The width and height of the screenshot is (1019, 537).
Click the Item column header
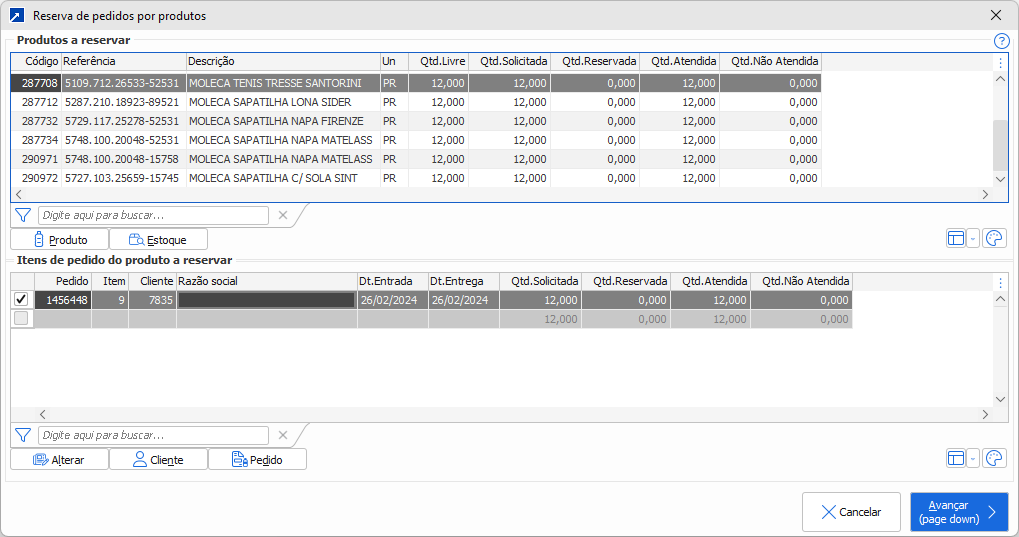[110, 282]
